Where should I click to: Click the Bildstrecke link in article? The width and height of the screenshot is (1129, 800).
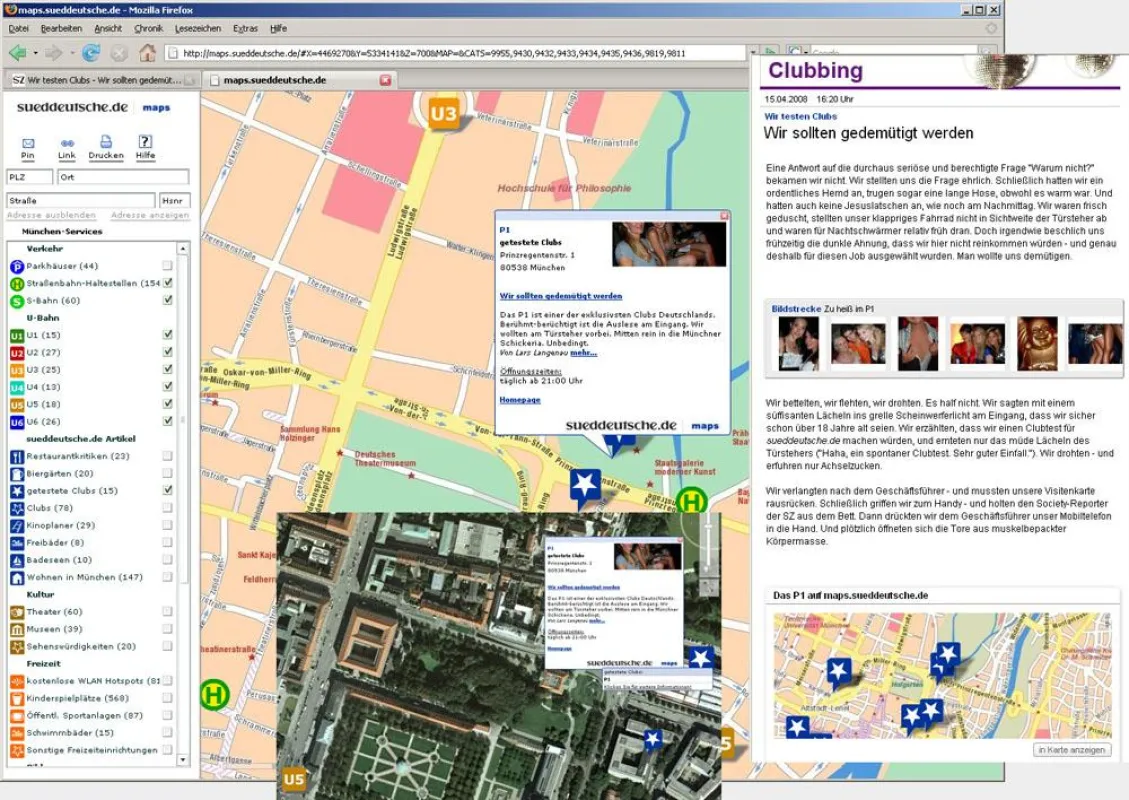tap(796, 309)
